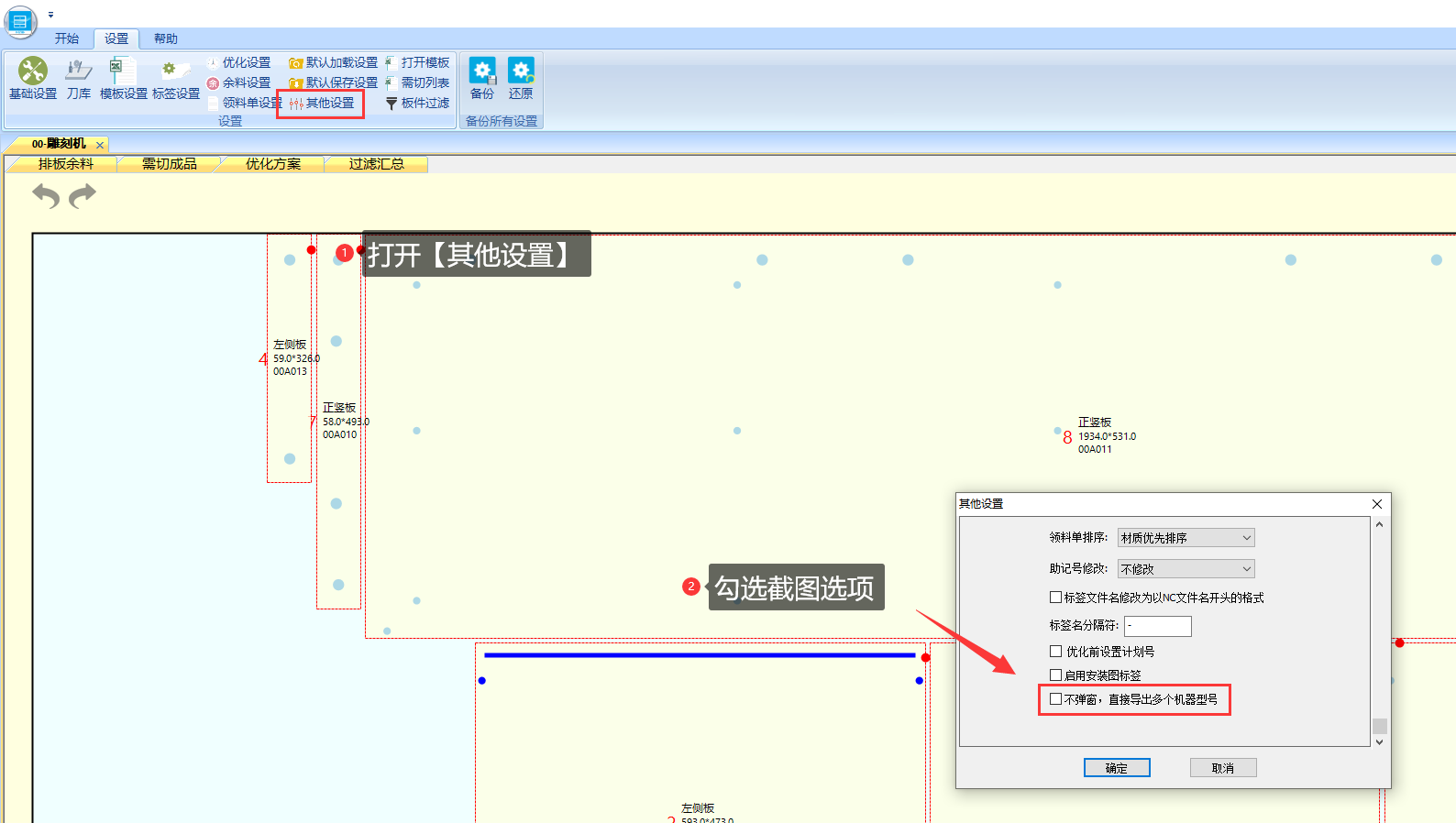
Task: Open 领料单设置 picking list settings
Action: (245, 103)
